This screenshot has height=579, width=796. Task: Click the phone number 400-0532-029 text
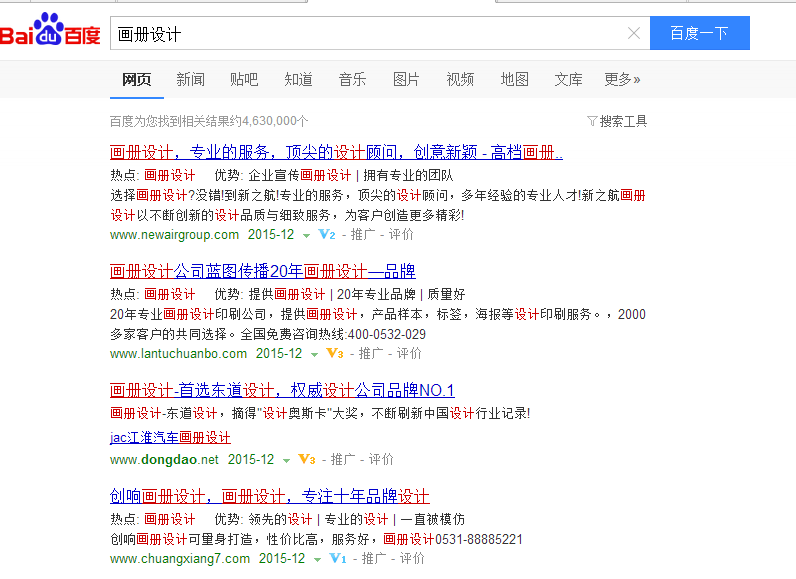386,334
